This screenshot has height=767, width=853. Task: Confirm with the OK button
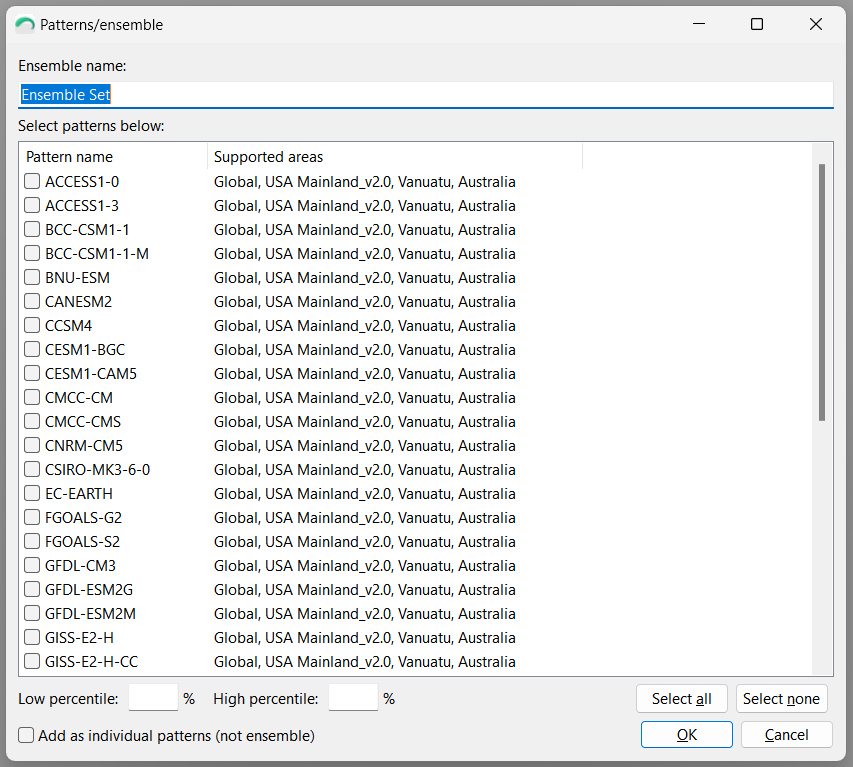click(687, 735)
